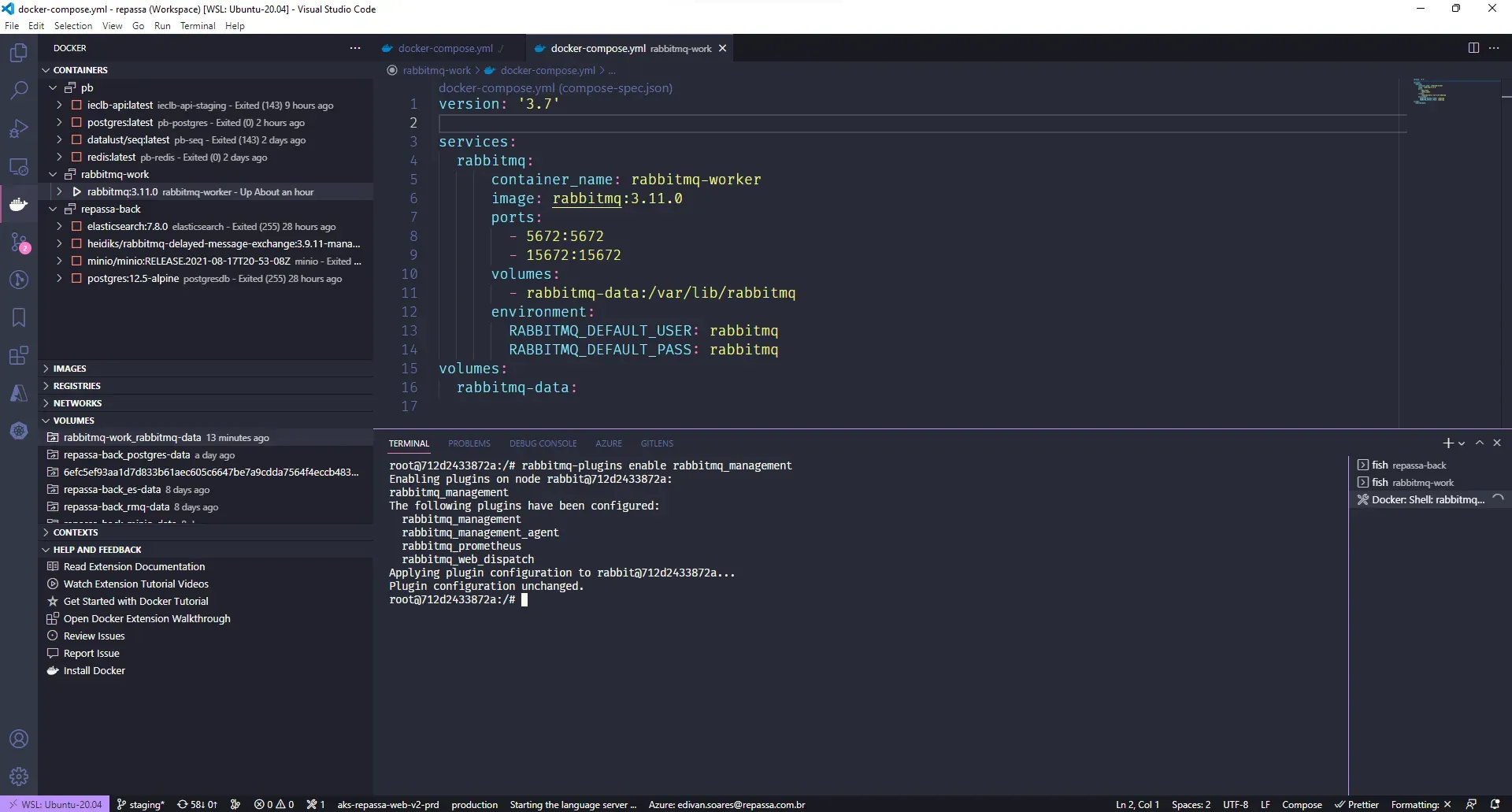Image resolution: width=1512 pixels, height=812 pixels.
Task: Open the Selection menu
Action: tap(73, 26)
